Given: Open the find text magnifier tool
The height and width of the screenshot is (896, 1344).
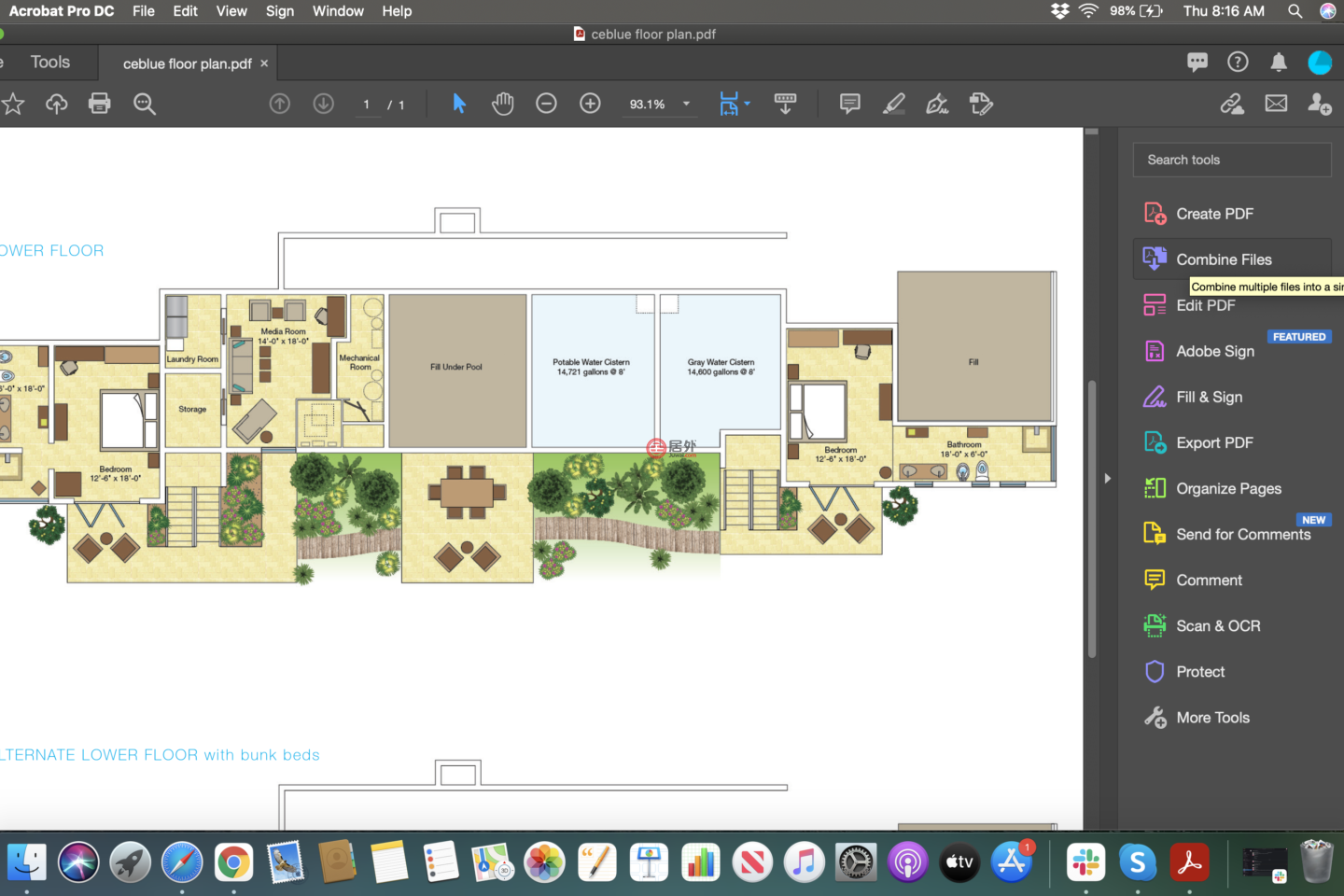Looking at the screenshot, I should pos(145,104).
